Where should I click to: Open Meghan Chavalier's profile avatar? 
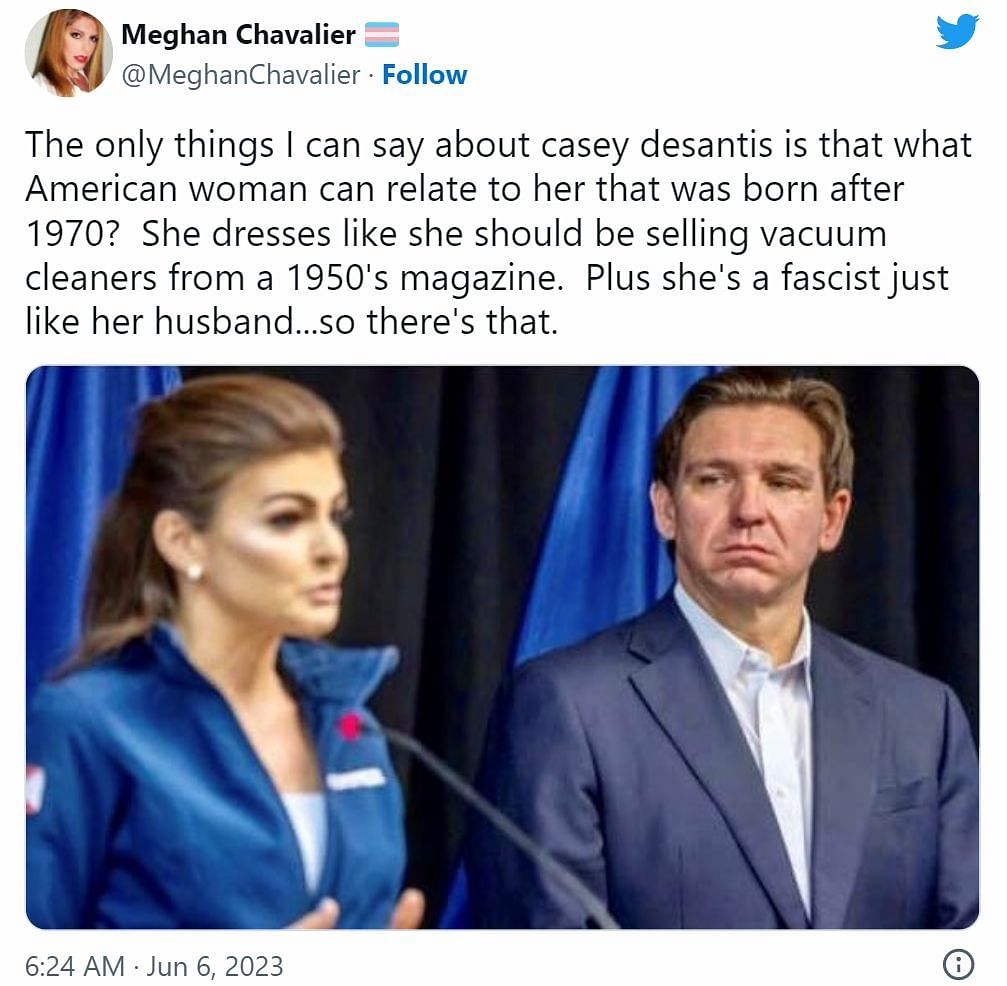click(69, 53)
